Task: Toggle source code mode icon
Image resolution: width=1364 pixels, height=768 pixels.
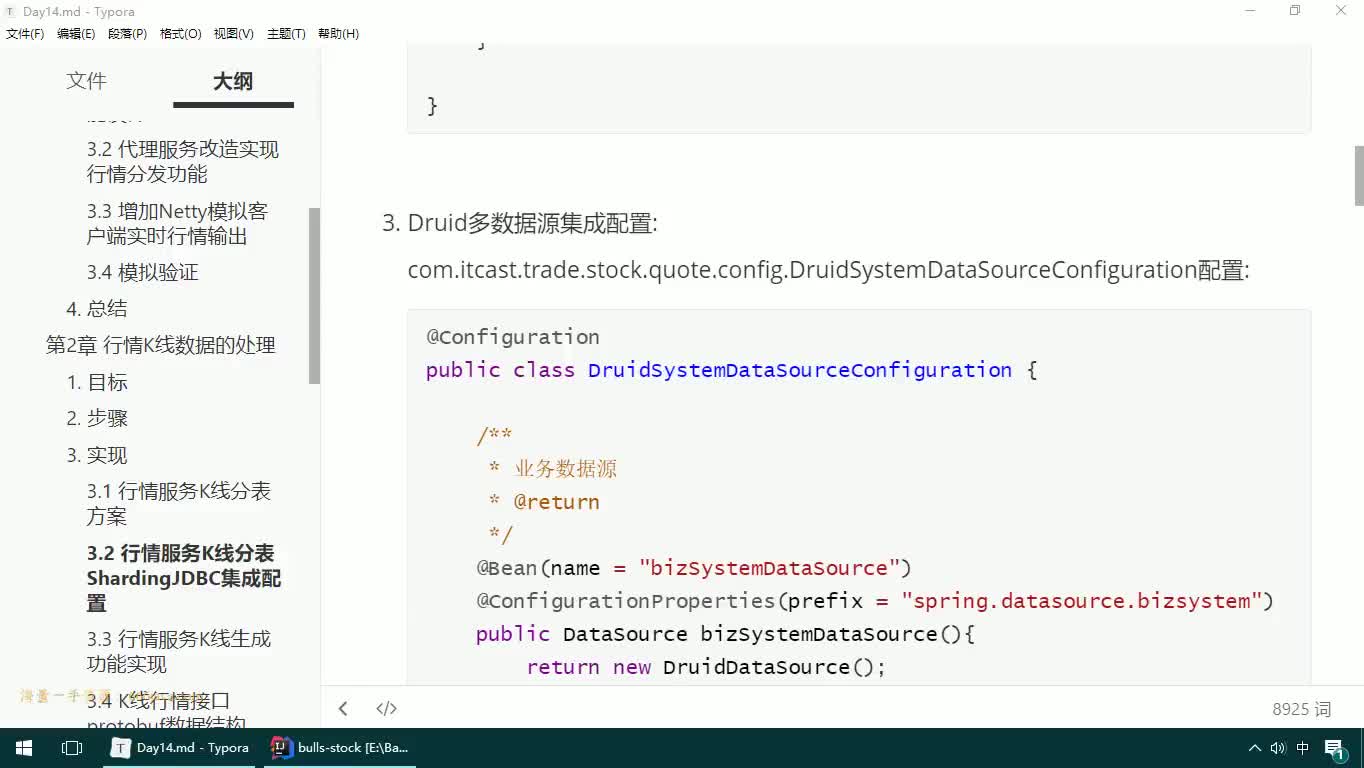Action: pos(386,709)
